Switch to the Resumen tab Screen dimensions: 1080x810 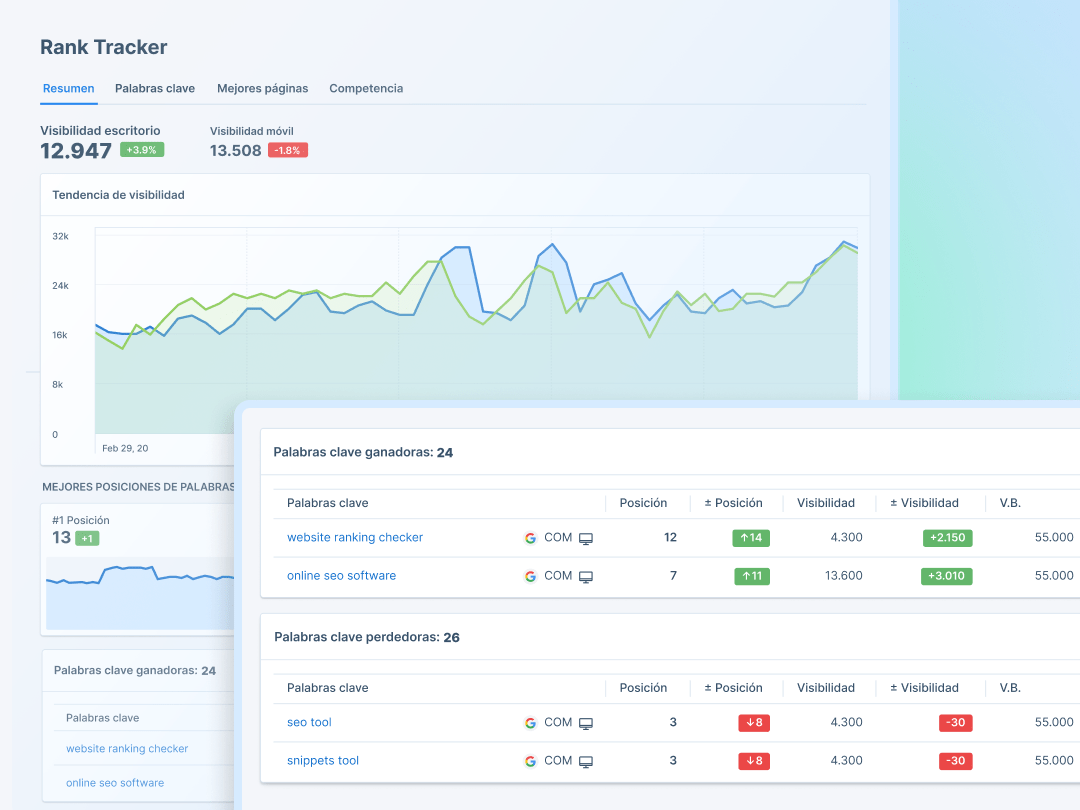(69, 89)
